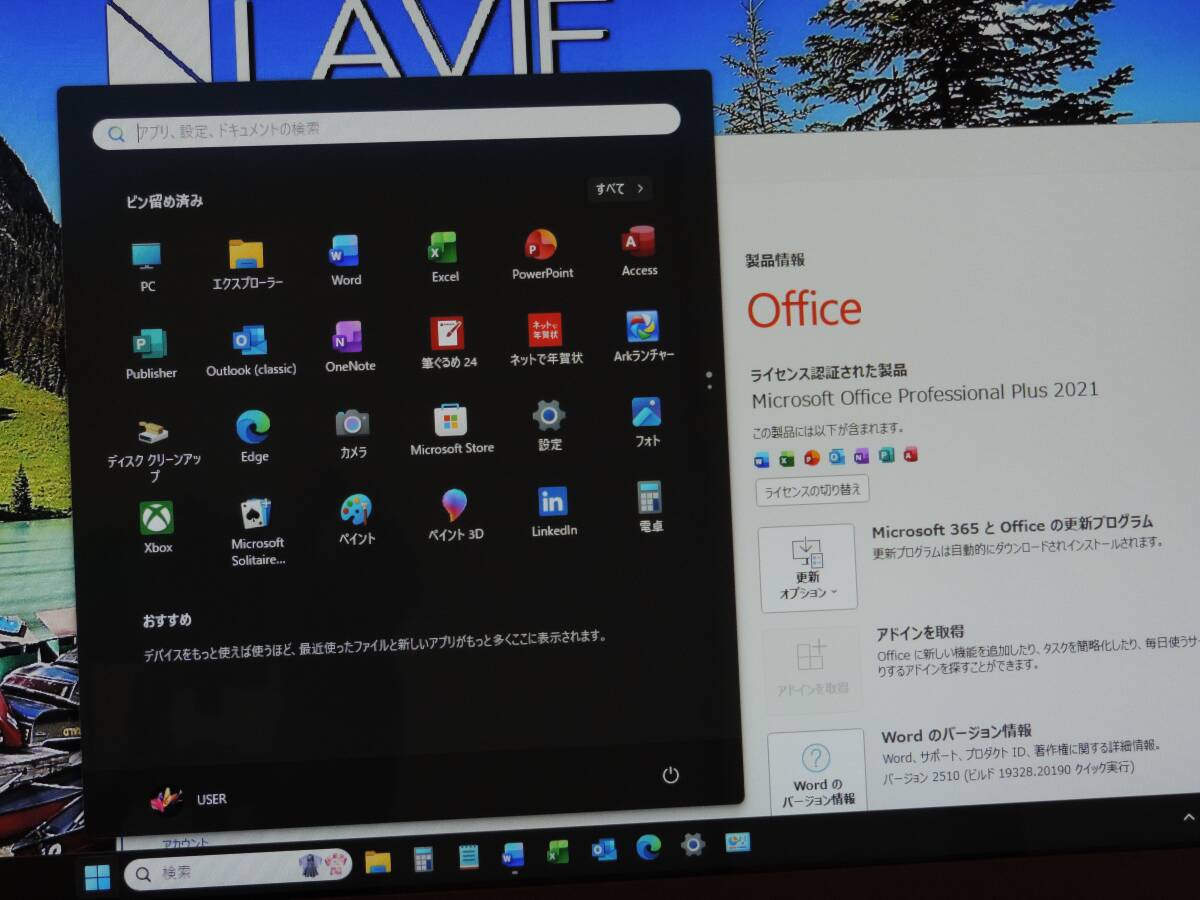This screenshot has height=900, width=1200.
Task: Open the PC pinned app
Action: point(147,267)
